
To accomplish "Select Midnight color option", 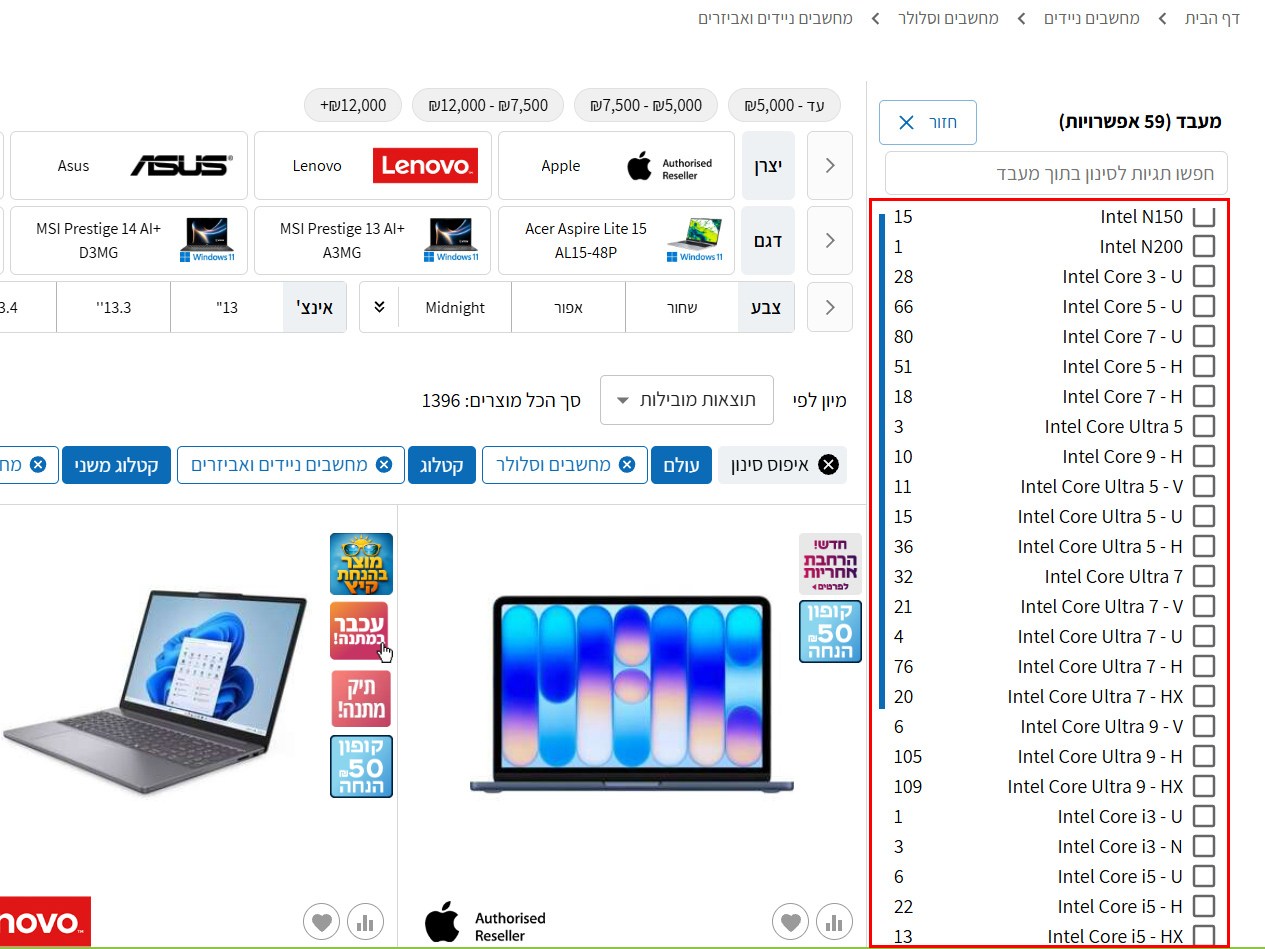I will tap(455, 307).
